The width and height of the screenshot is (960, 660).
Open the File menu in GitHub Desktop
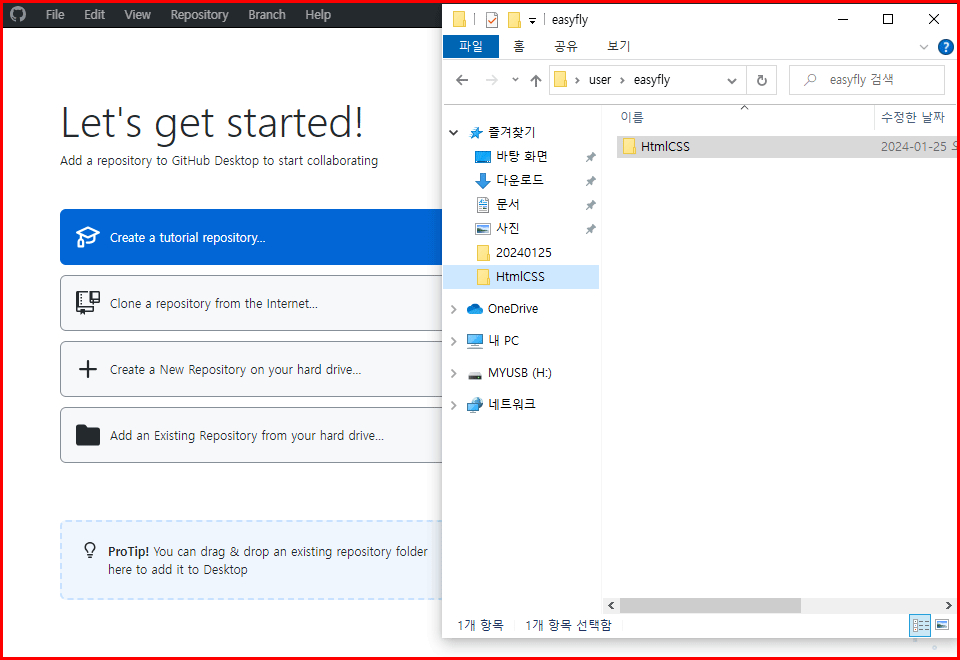(x=54, y=15)
